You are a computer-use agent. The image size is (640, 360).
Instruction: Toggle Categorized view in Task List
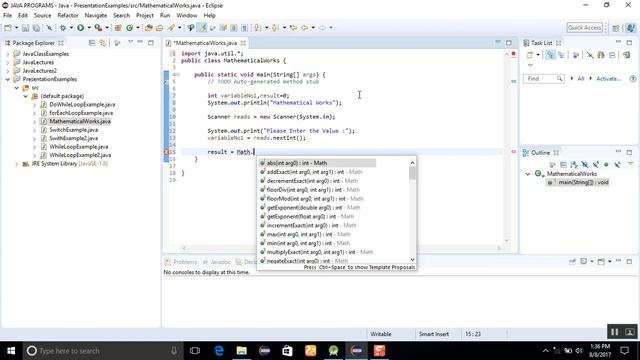(x=551, y=55)
